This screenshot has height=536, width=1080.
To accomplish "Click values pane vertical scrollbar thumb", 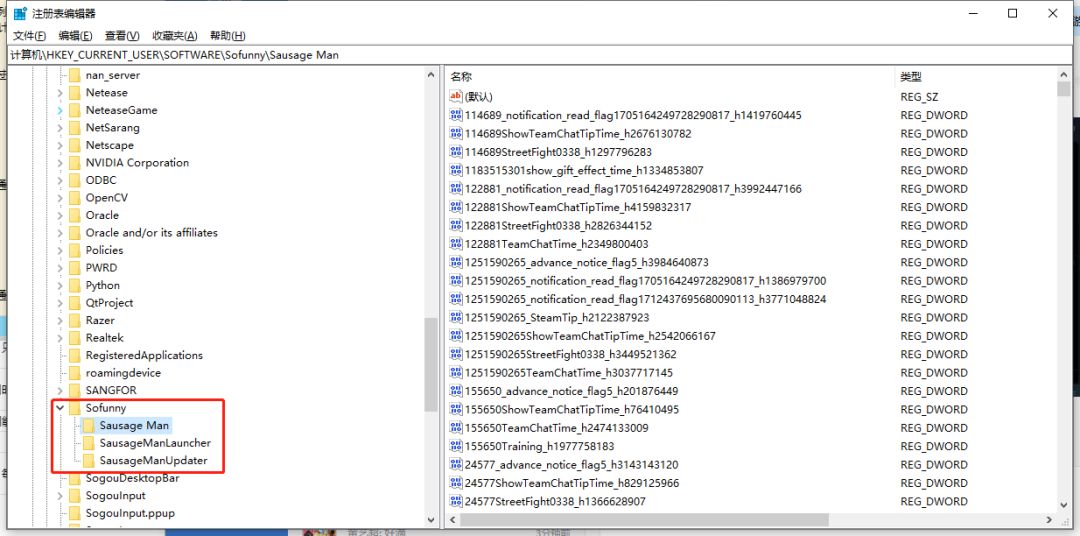I will click(1063, 88).
